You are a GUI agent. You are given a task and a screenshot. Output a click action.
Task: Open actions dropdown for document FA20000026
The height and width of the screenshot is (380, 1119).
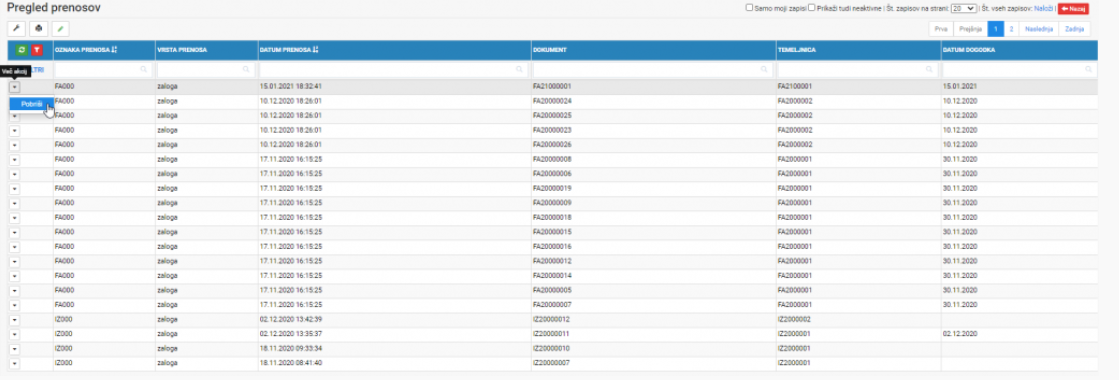coord(15,145)
